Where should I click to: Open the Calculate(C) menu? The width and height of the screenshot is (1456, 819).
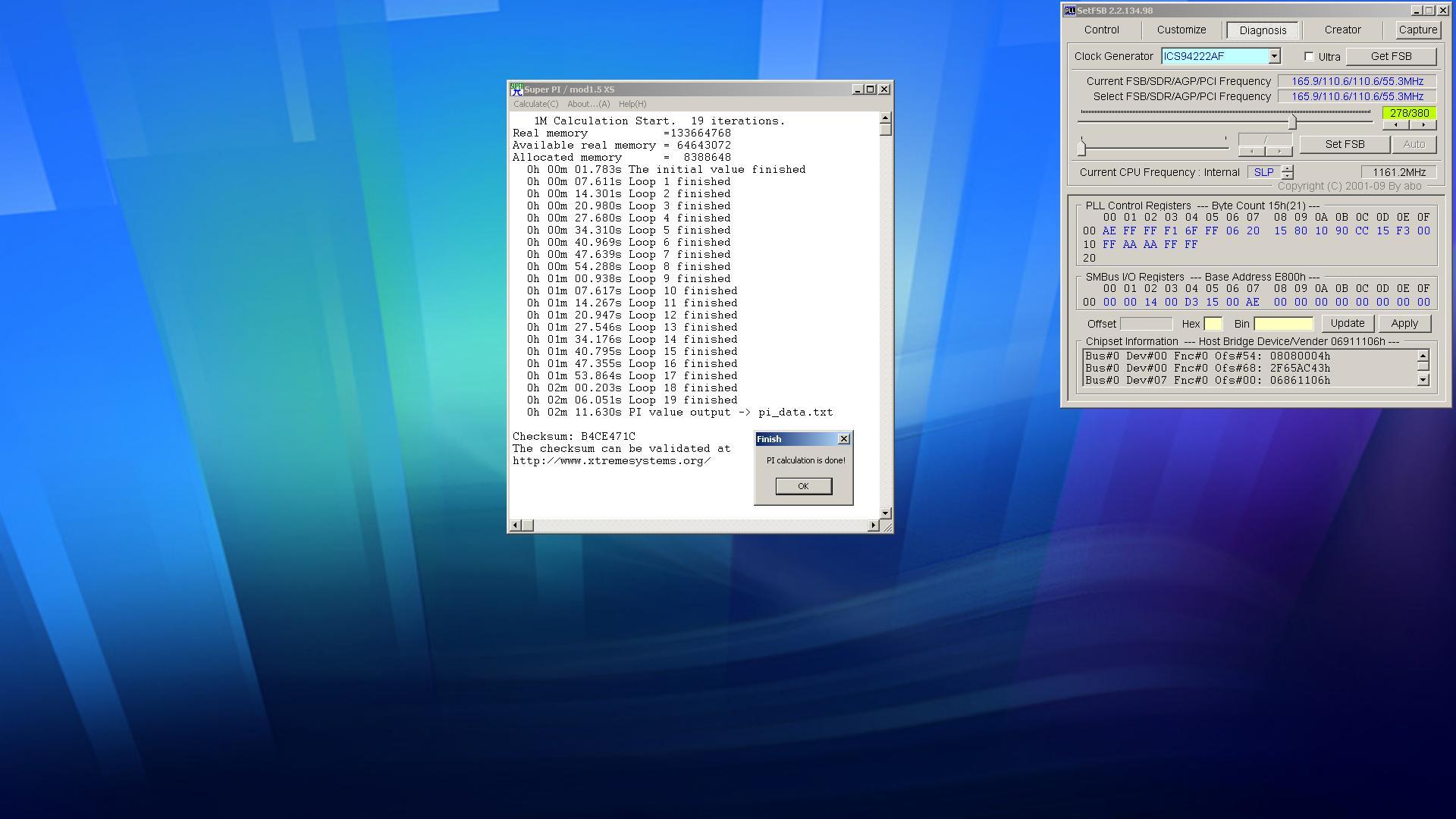535,105
